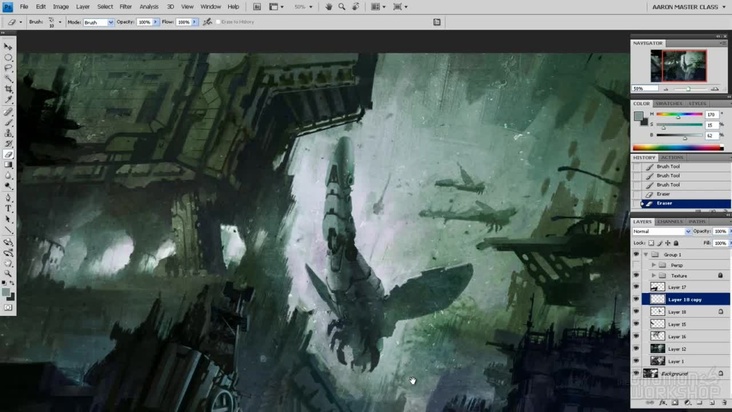Hide Layer 18 copy via eye icon

(636, 299)
